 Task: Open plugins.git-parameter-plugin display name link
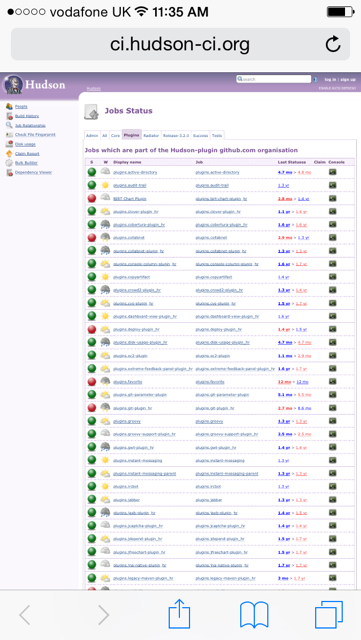tap(140, 395)
